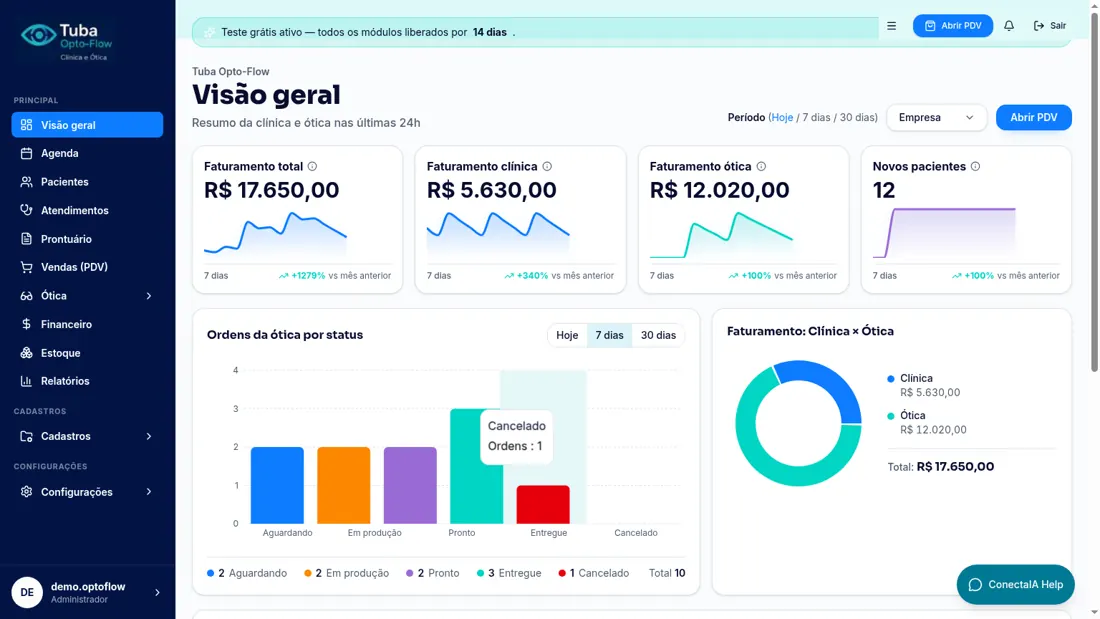Image resolution: width=1100 pixels, height=619 pixels.
Task: Click the purple Pronto bar
Action: [410, 485]
